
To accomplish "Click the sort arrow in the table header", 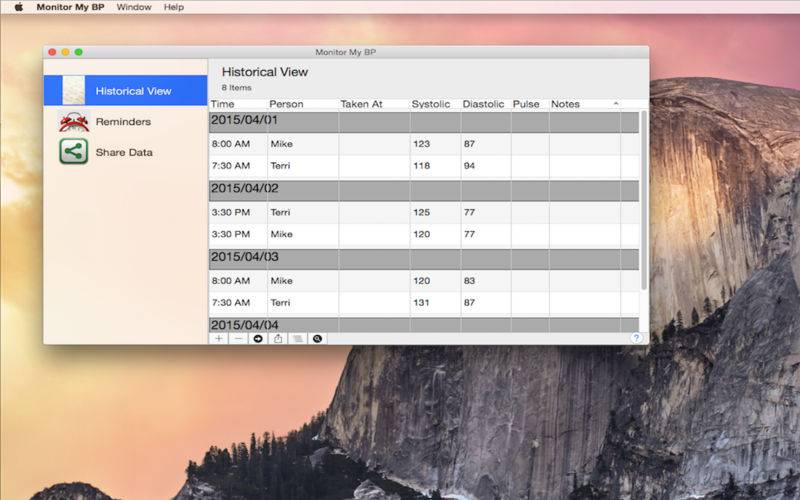I will [616, 104].
